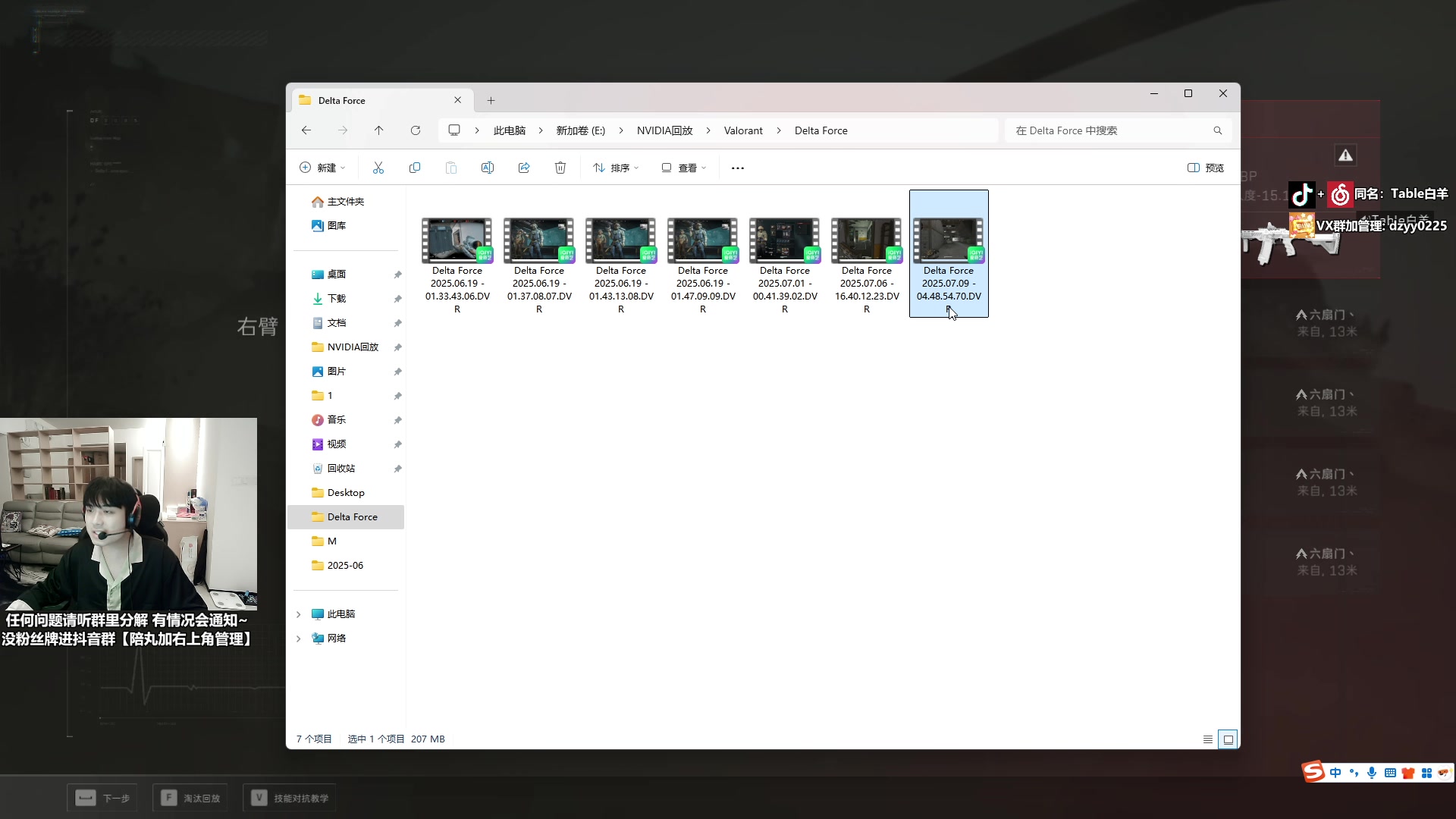Click the Sogou S input method icon
Screen dimensions: 1456x819
click(1313, 772)
